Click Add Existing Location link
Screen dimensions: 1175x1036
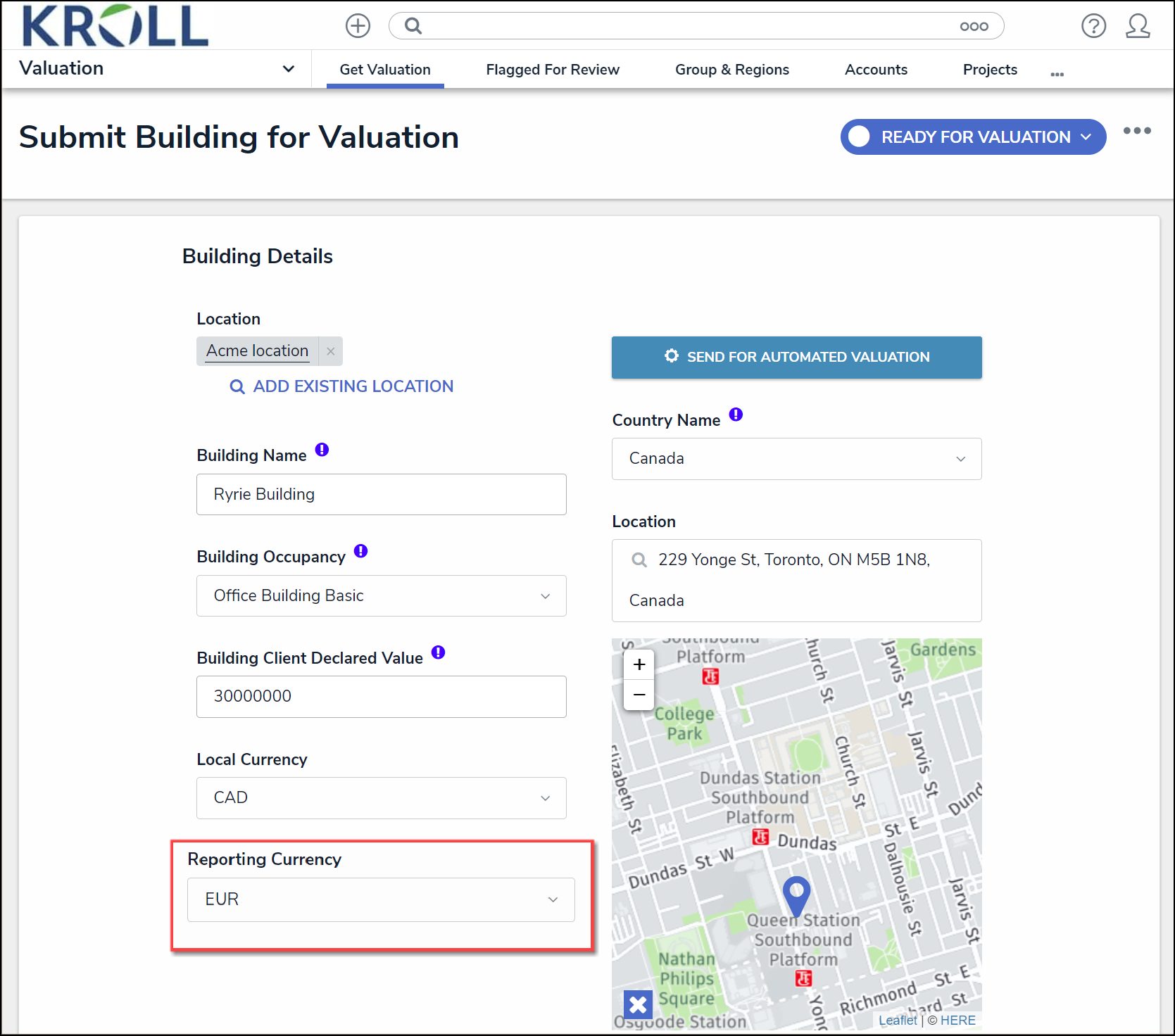point(342,386)
